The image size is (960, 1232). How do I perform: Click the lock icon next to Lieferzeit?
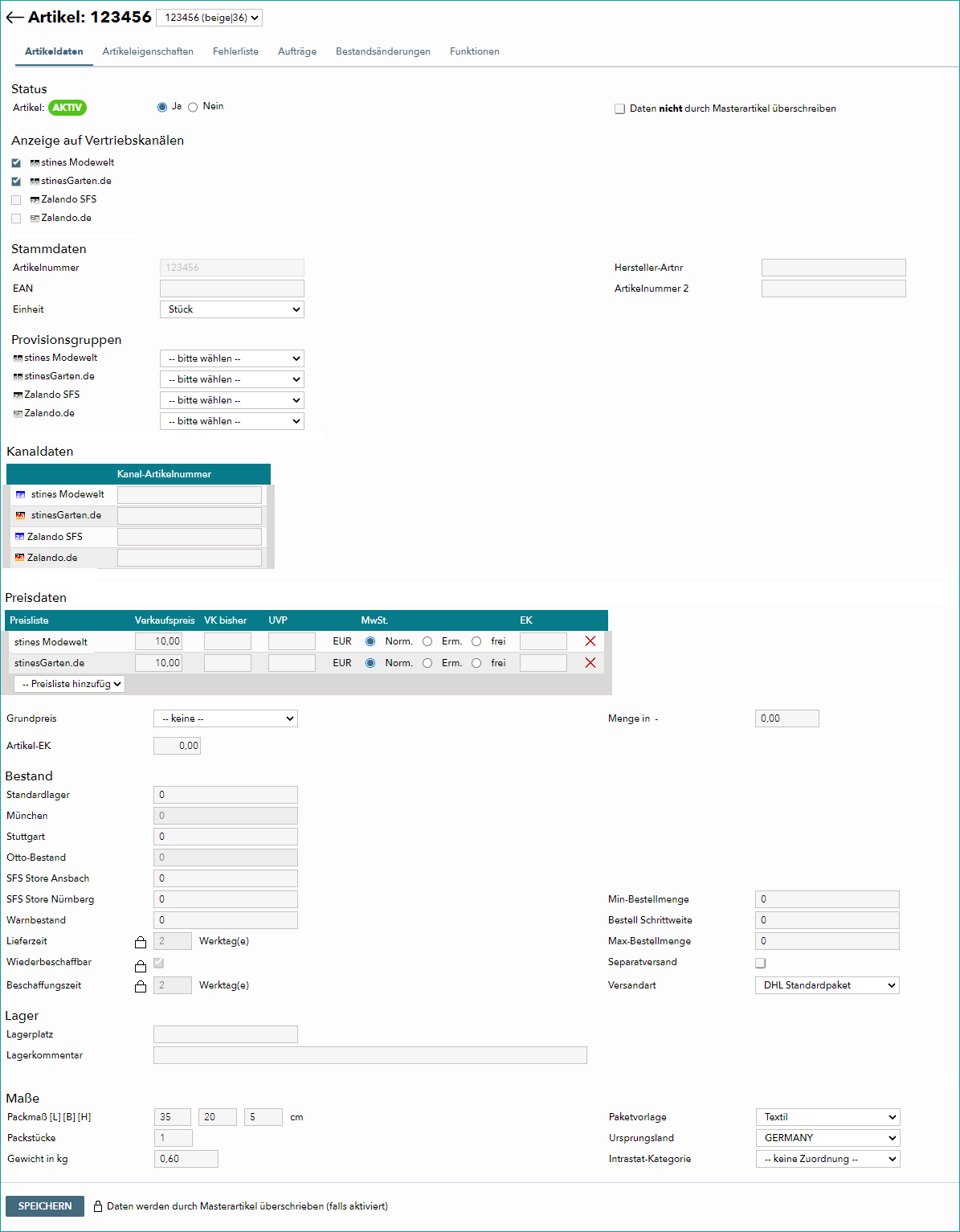[141, 942]
